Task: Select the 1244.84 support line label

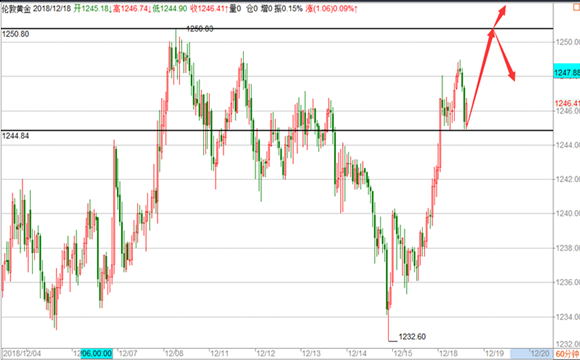Action: 16,136
